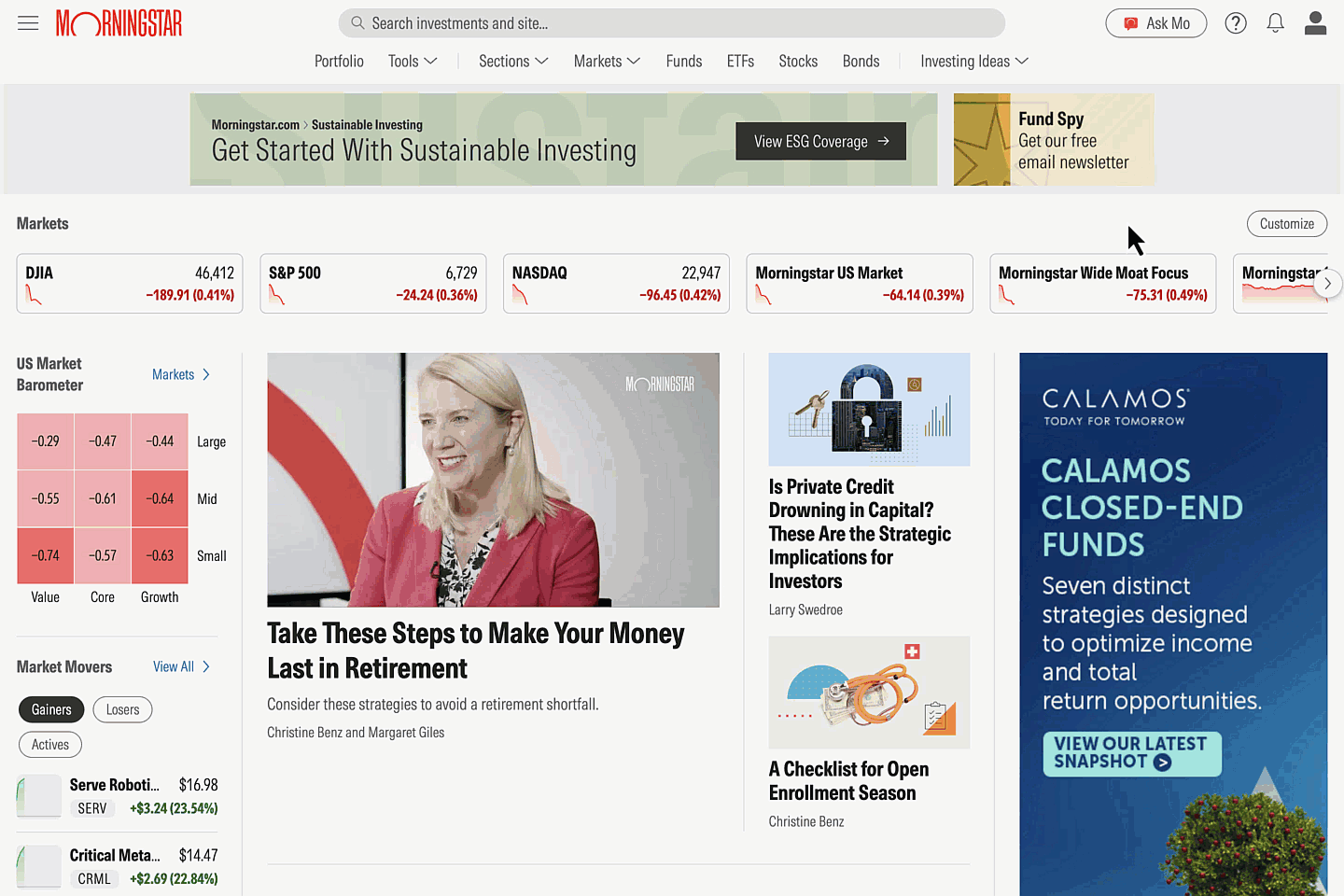The width and height of the screenshot is (1344, 896).
Task: Focus the search investments and site field
Action: [672, 23]
